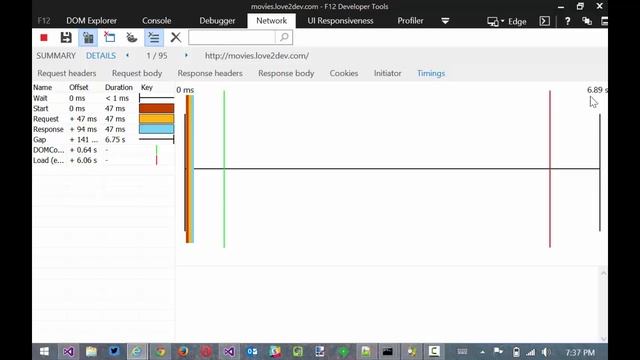The width and height of the screenshot is (640, 360).
Task: Toggle the always refresh from server icon
Action: click(x=88, y=38)
